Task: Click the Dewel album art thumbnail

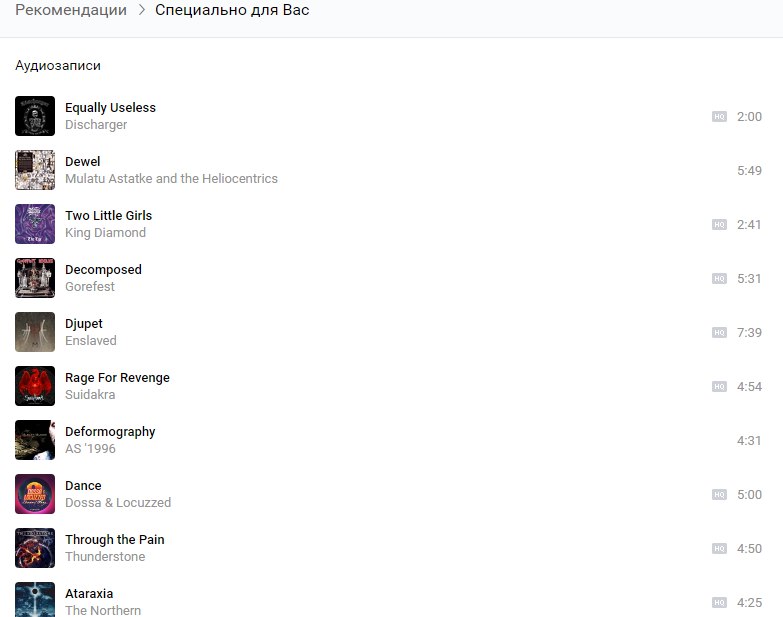Action: click(x=35, y=170)
